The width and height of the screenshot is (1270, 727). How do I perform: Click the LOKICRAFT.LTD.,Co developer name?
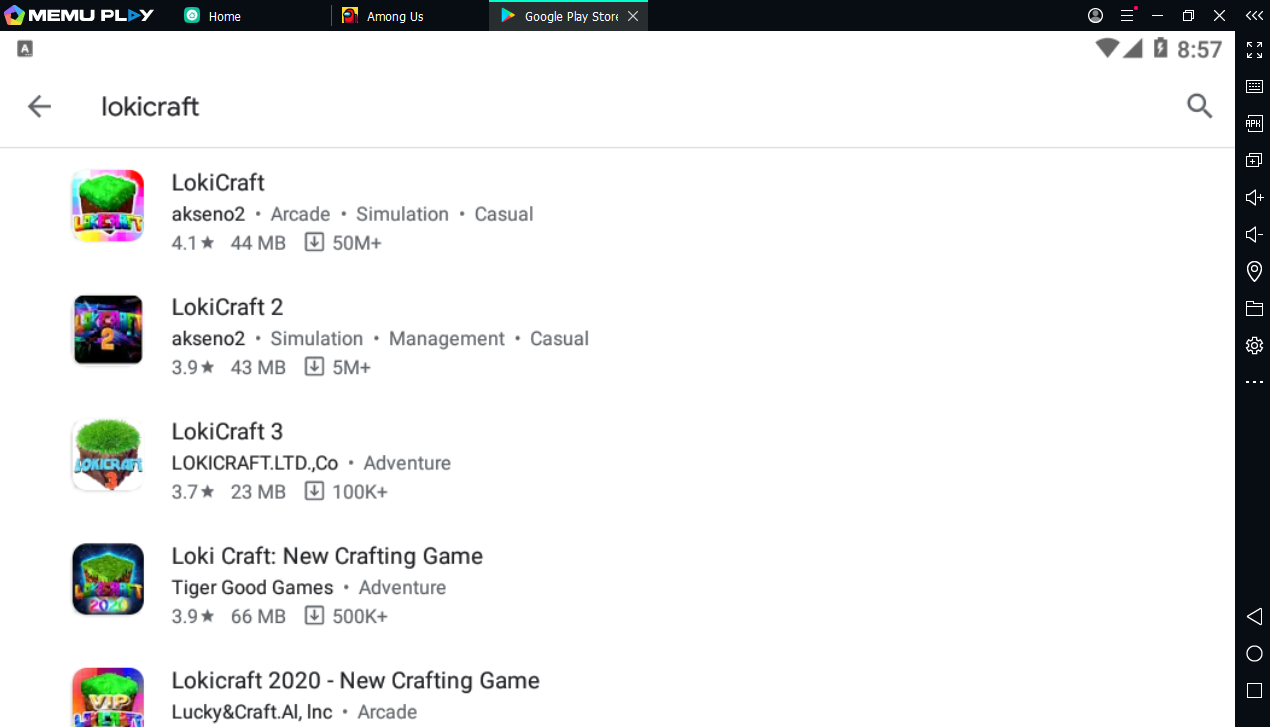pyautogui.click(x=255, y=463)
